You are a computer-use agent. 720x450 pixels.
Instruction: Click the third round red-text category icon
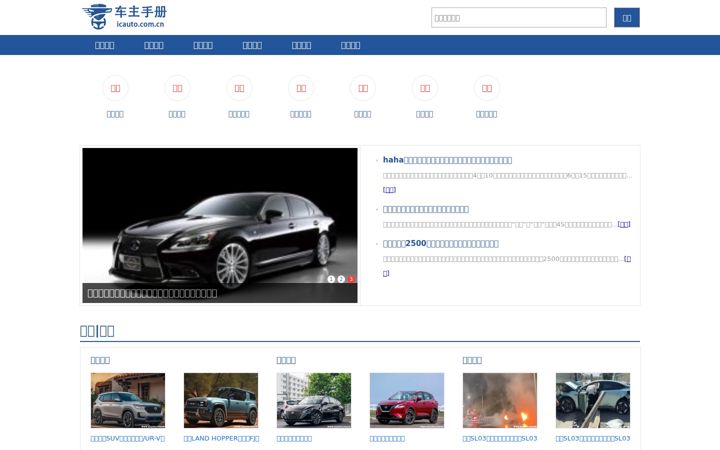coord(239,88)
